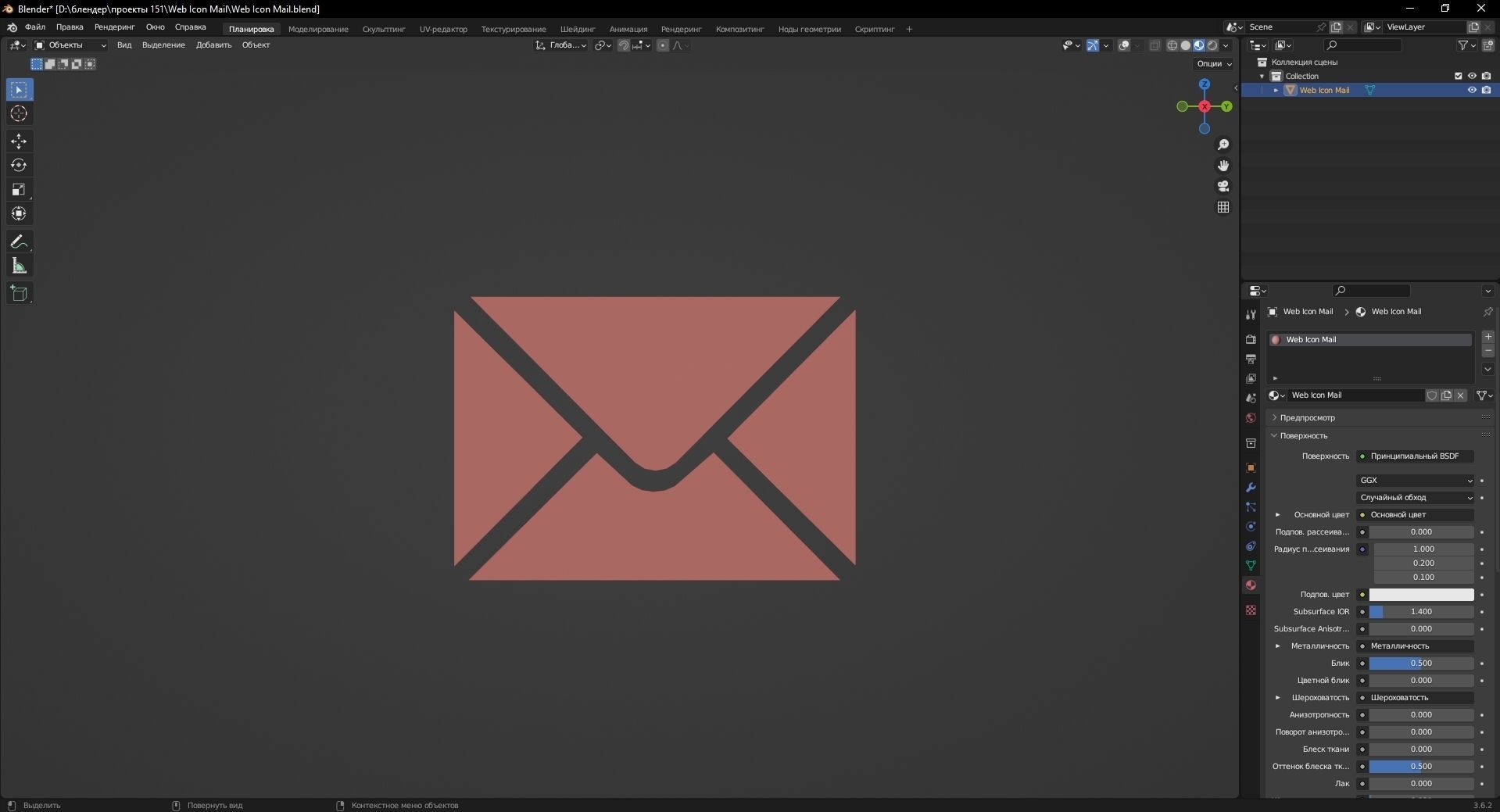
Task: Open the Physics properties tab
Action: pos(1251,527)
